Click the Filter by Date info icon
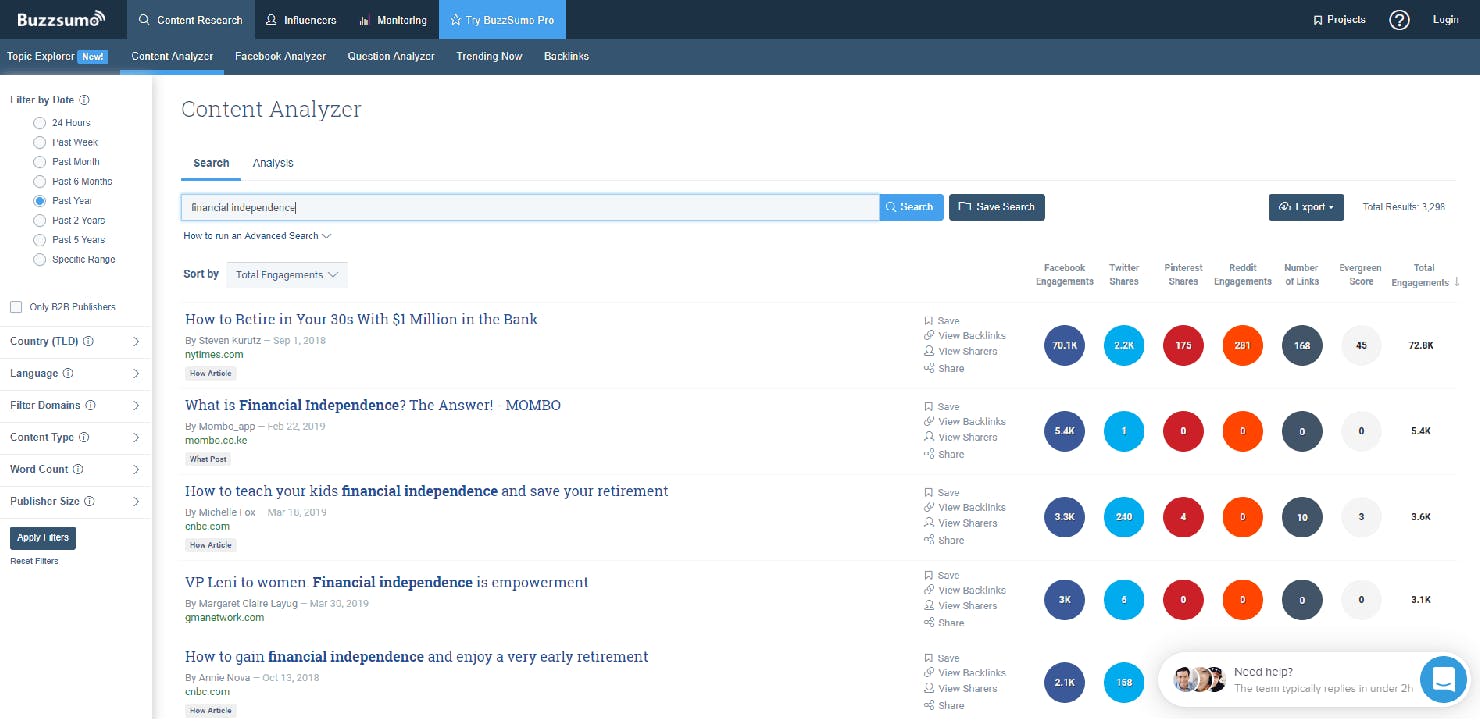This screenshot has height=724, width=1480. click(84, 100)
